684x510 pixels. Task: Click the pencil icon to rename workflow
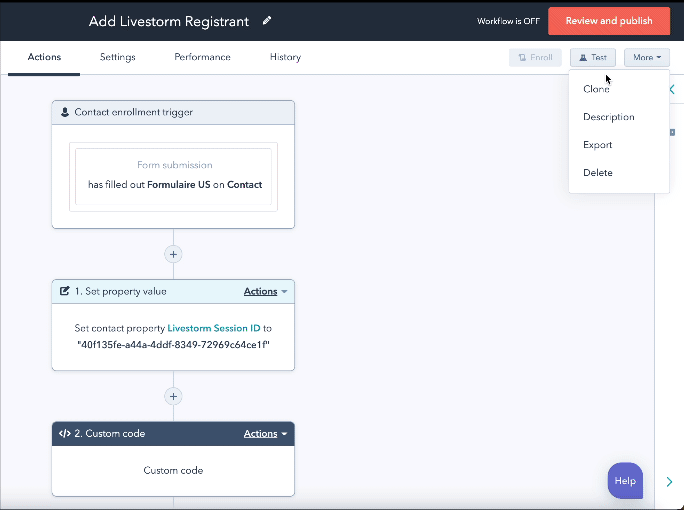coord(267,21)
